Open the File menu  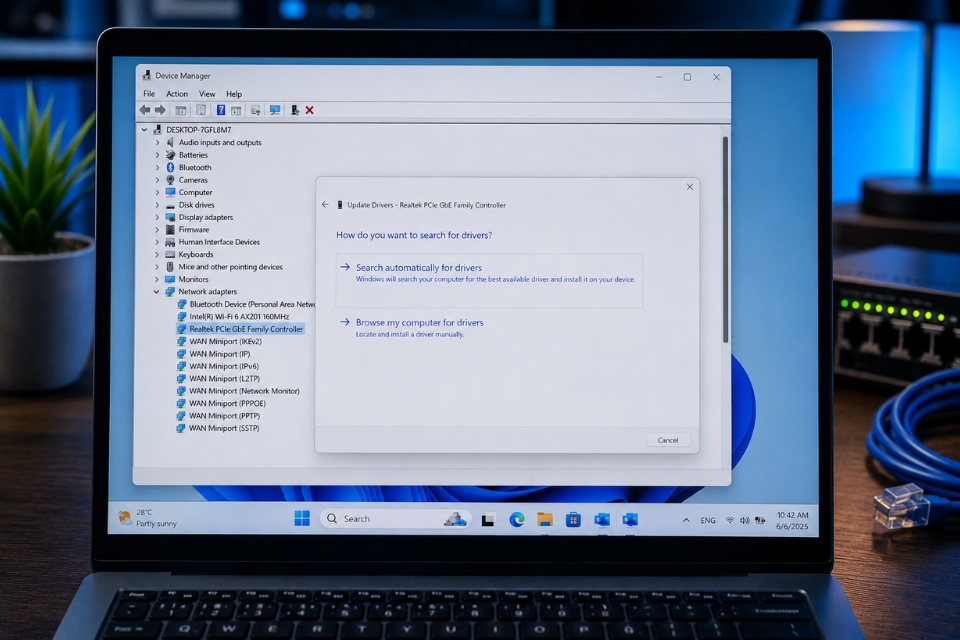coord(149,94)
